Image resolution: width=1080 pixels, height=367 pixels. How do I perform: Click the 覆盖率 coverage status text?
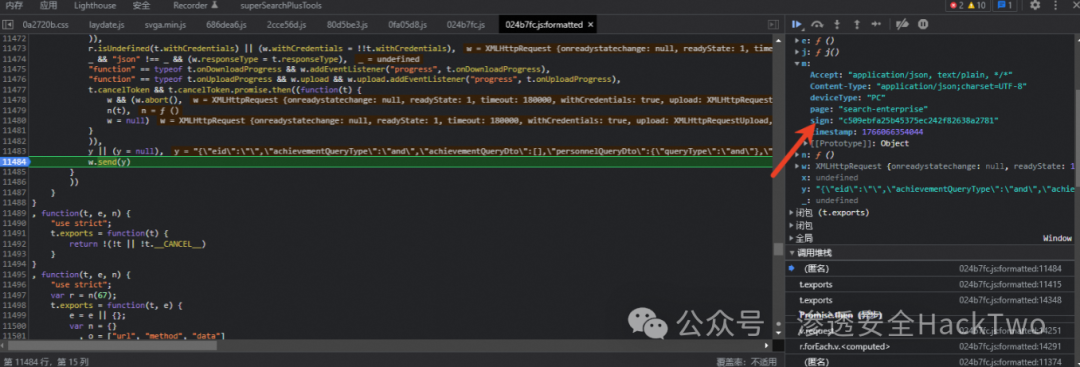(746, 361)
